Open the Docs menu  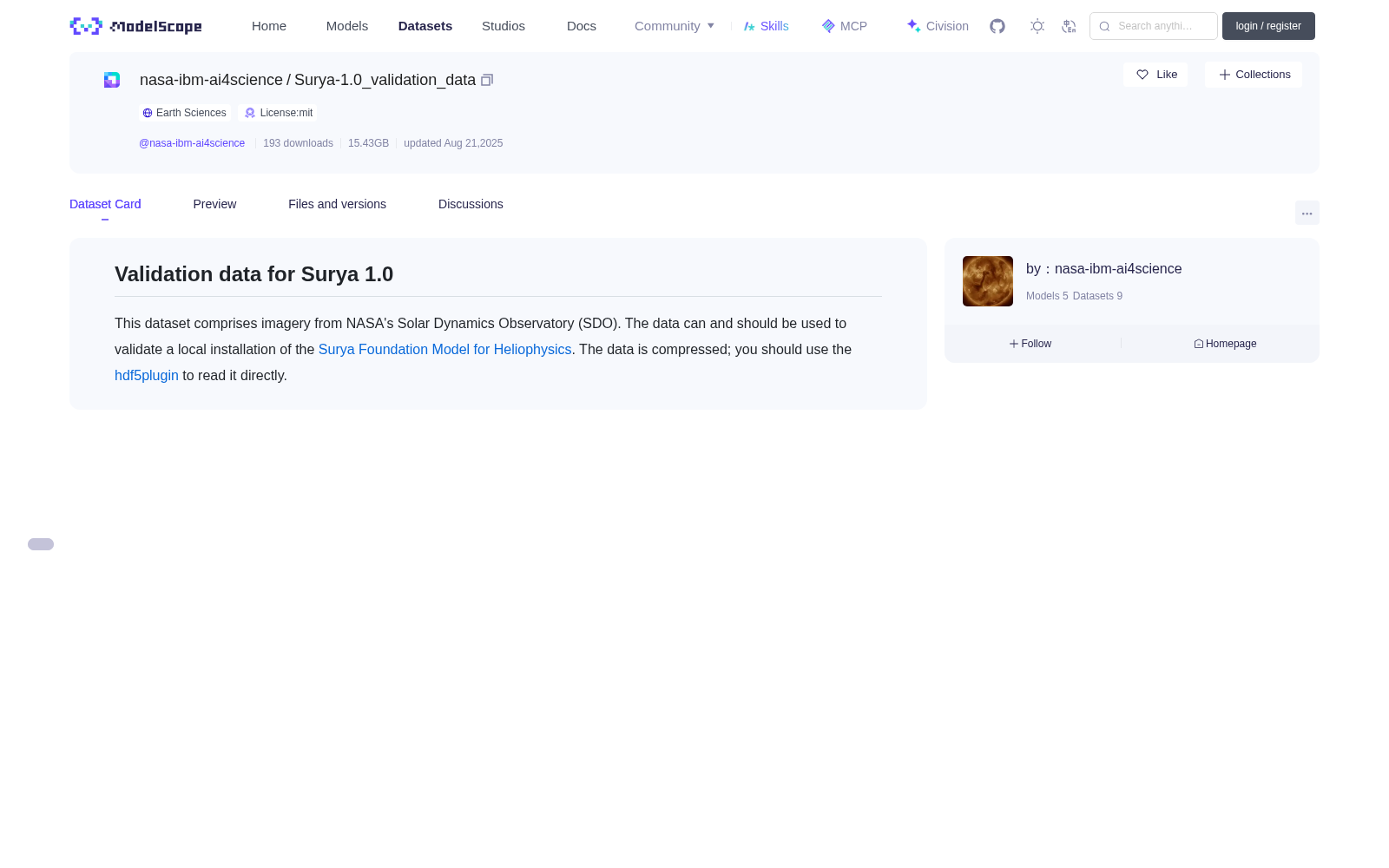pyautogui.click(x=582, y=26)
